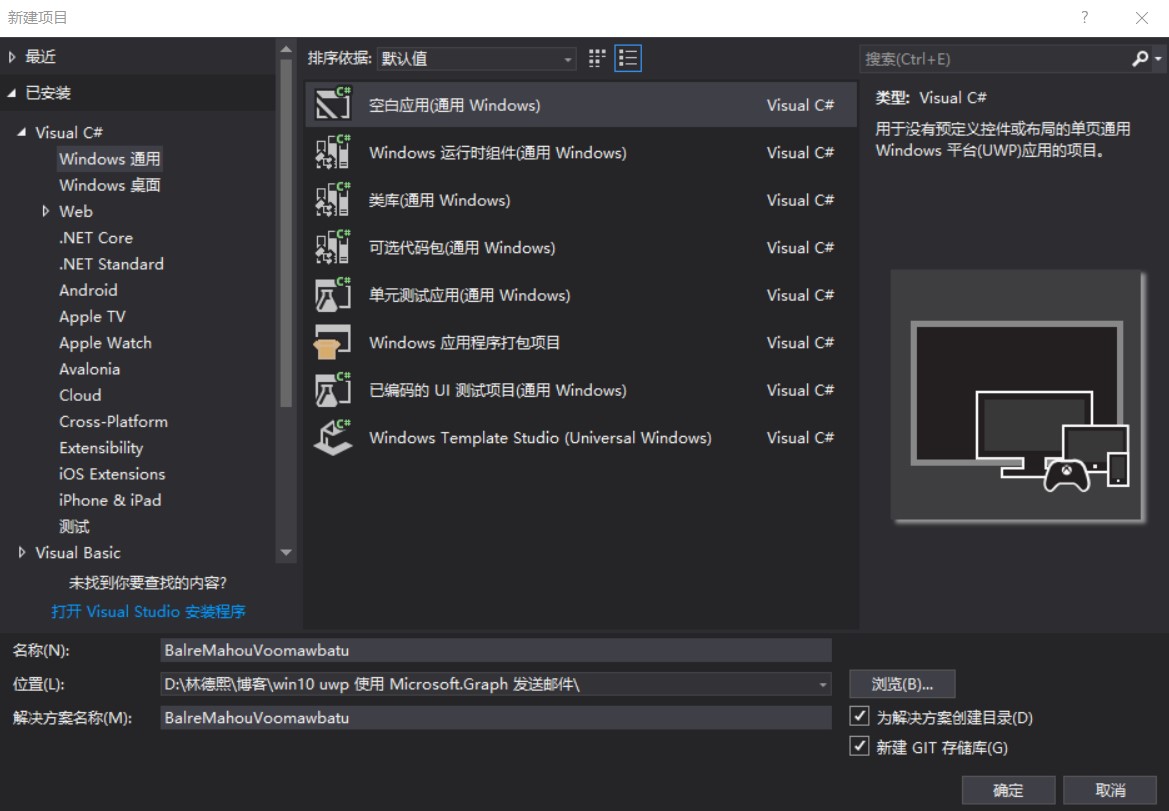Select Windows 应用程序打包项目 template name

[464, 343]
